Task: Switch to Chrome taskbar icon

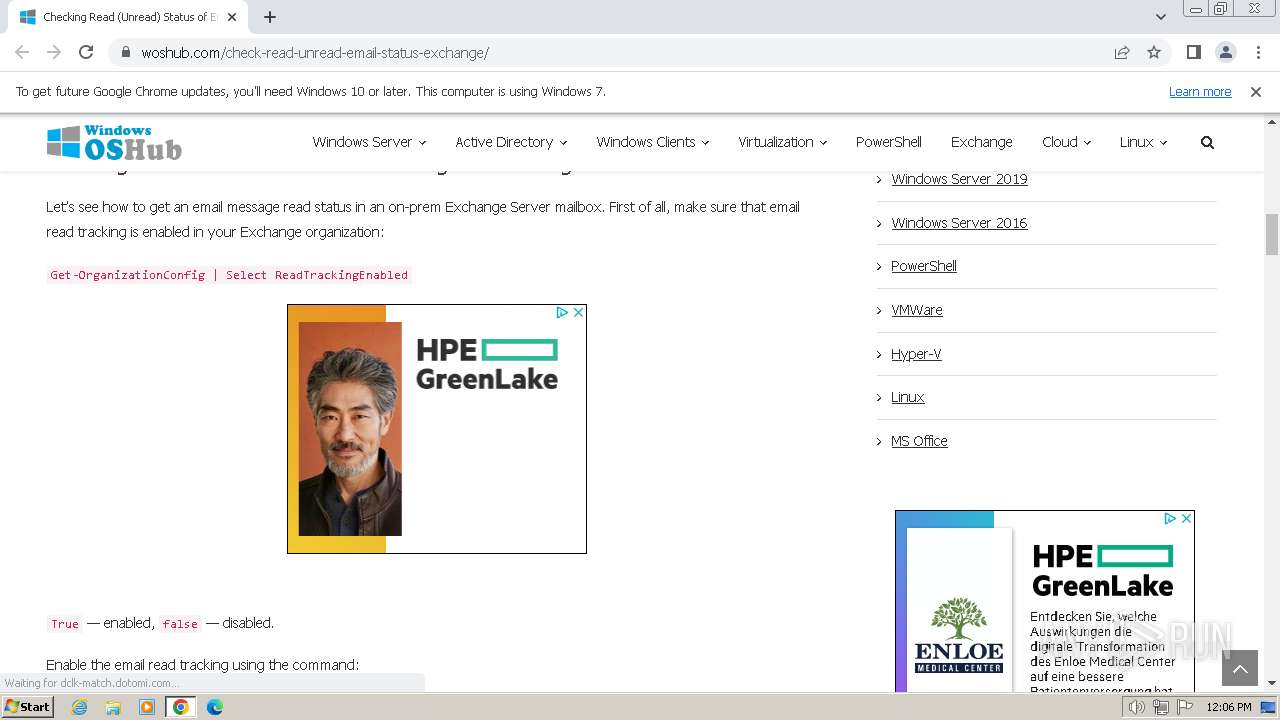Action: pyautogui.click(x=181, y=707)
